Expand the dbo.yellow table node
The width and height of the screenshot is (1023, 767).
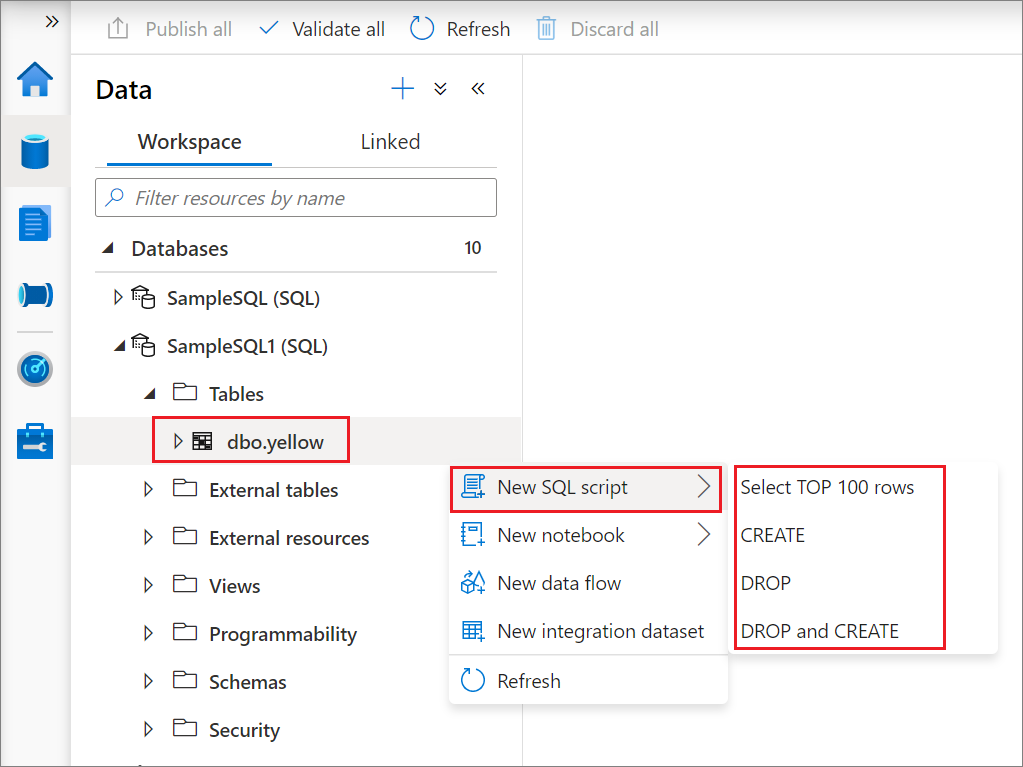tap(178, 441)
